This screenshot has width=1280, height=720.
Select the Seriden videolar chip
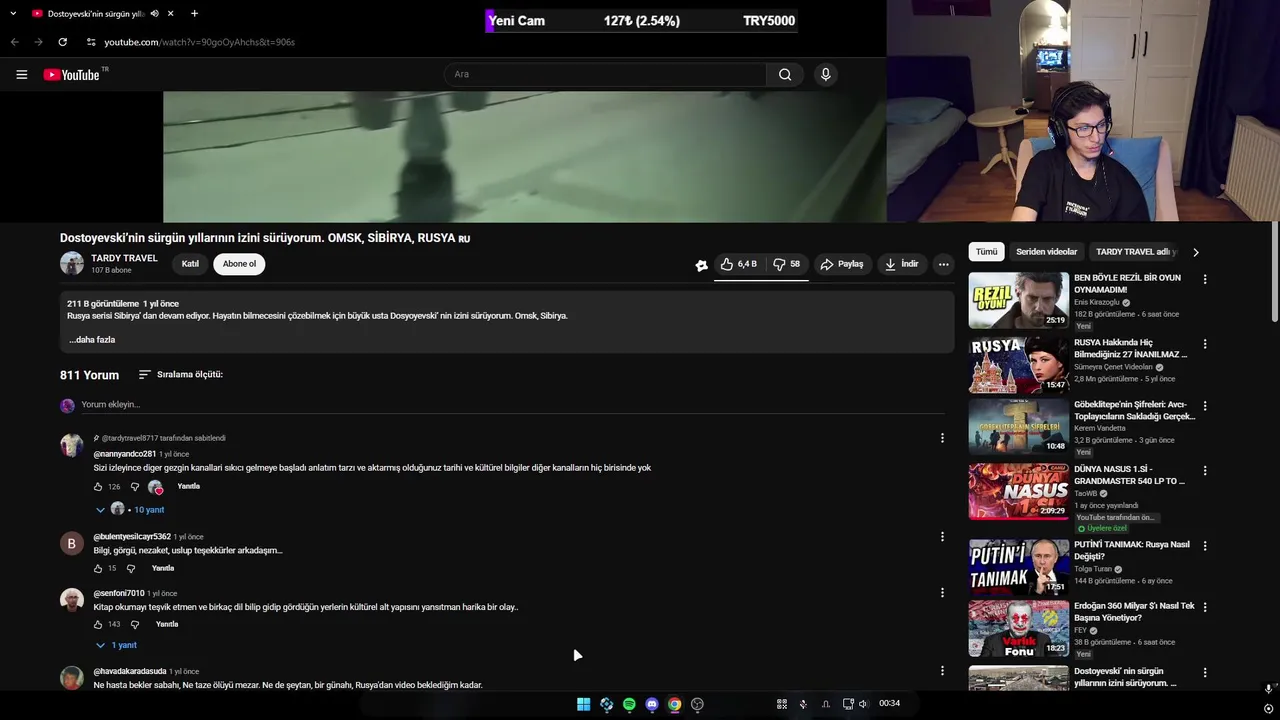tap(1046, 252)
